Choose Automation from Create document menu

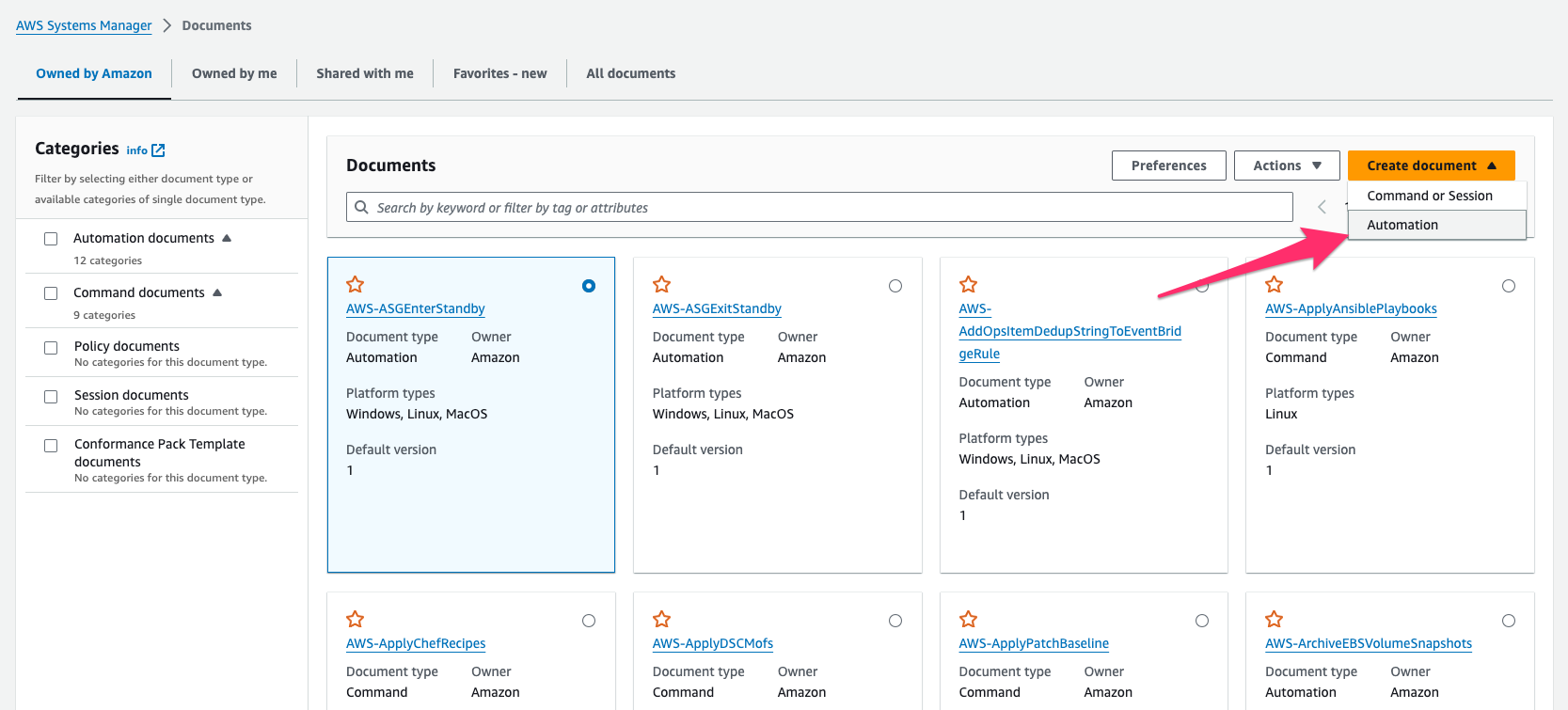click(x=1402, y=225)
